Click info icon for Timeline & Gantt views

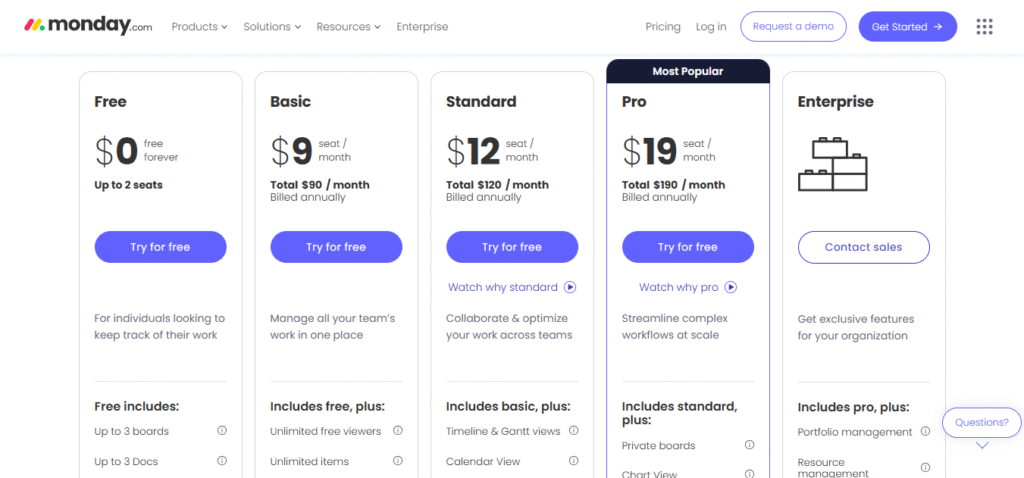pos(574,431)
